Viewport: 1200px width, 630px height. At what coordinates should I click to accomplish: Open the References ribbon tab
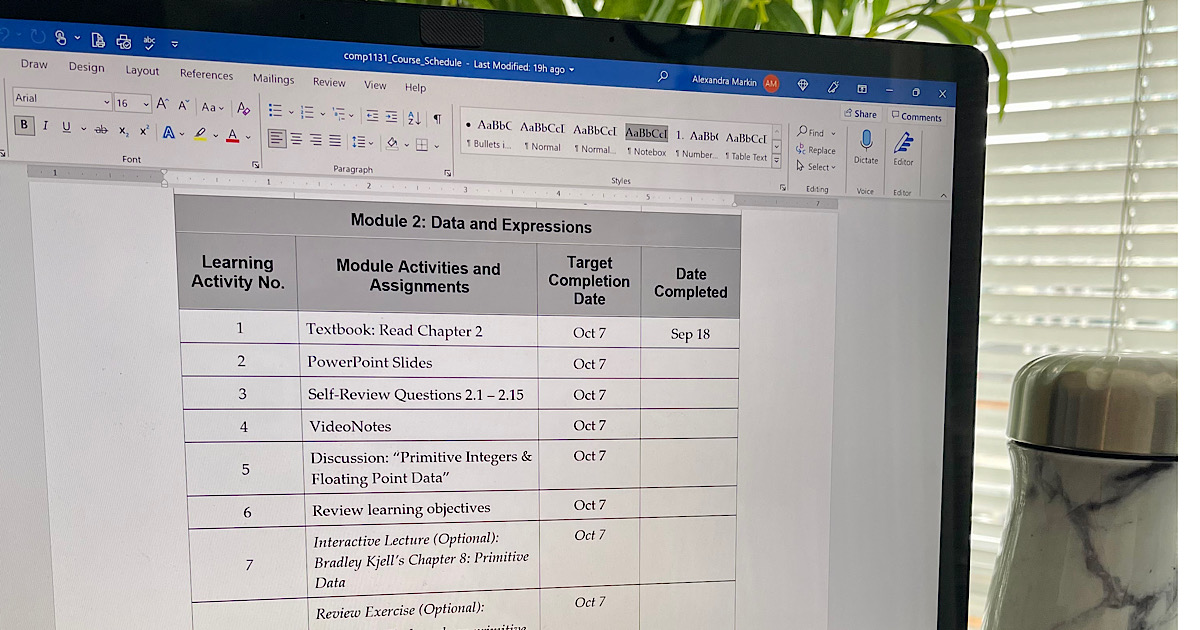(x=206, y=74)
